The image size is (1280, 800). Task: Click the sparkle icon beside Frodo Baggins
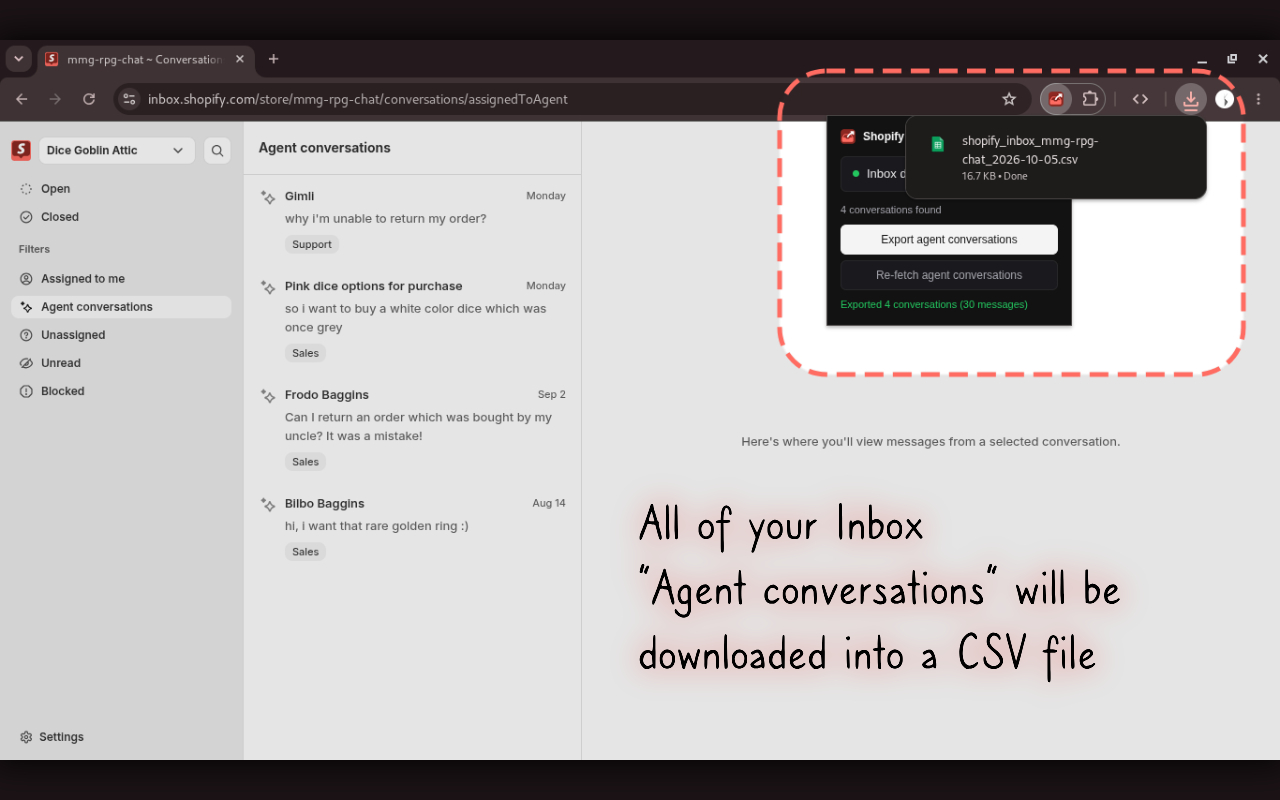267,395
